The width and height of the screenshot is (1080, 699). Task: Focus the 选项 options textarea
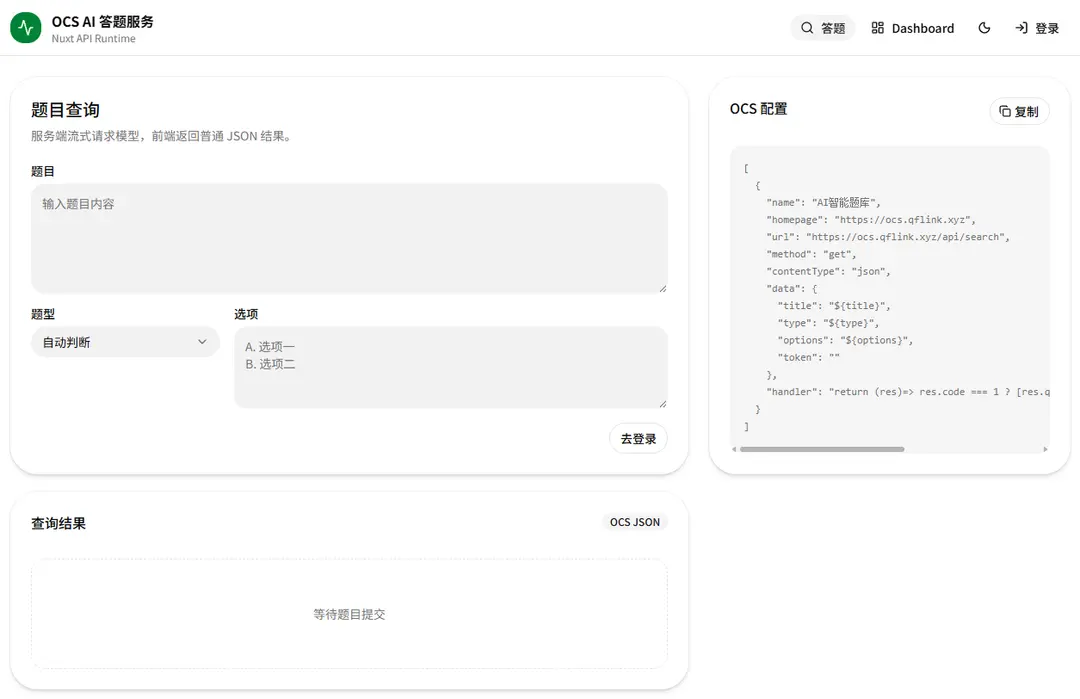pos(450,367)
